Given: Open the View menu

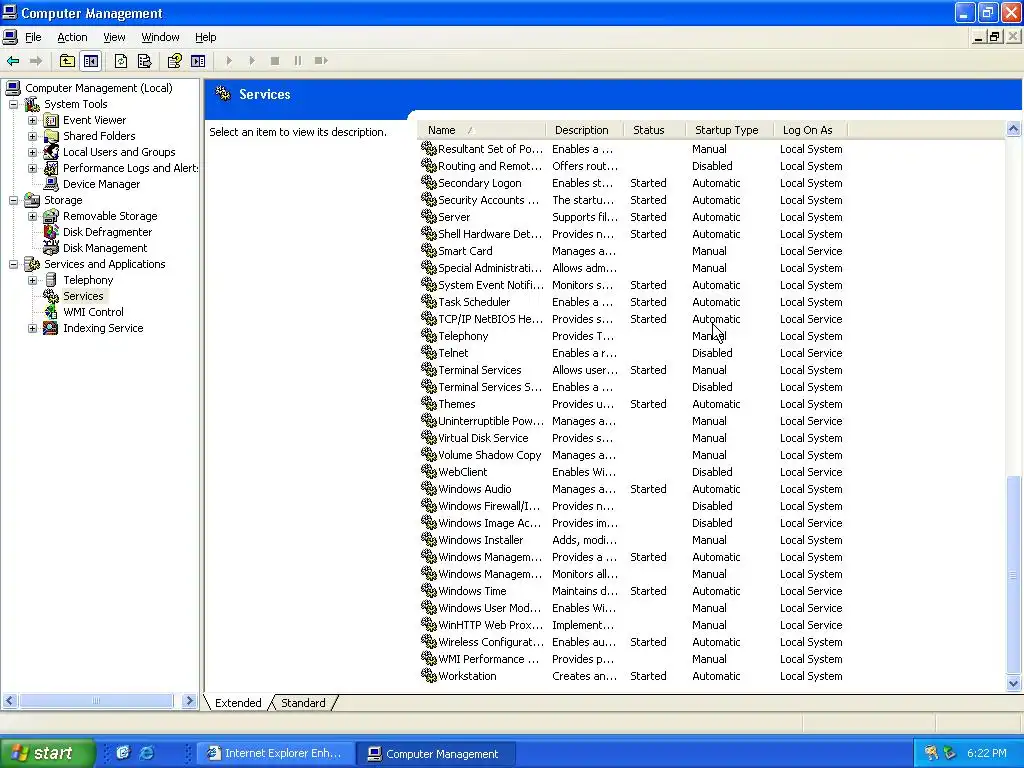Looking at the screenshot, I should [x=114, y=37].
